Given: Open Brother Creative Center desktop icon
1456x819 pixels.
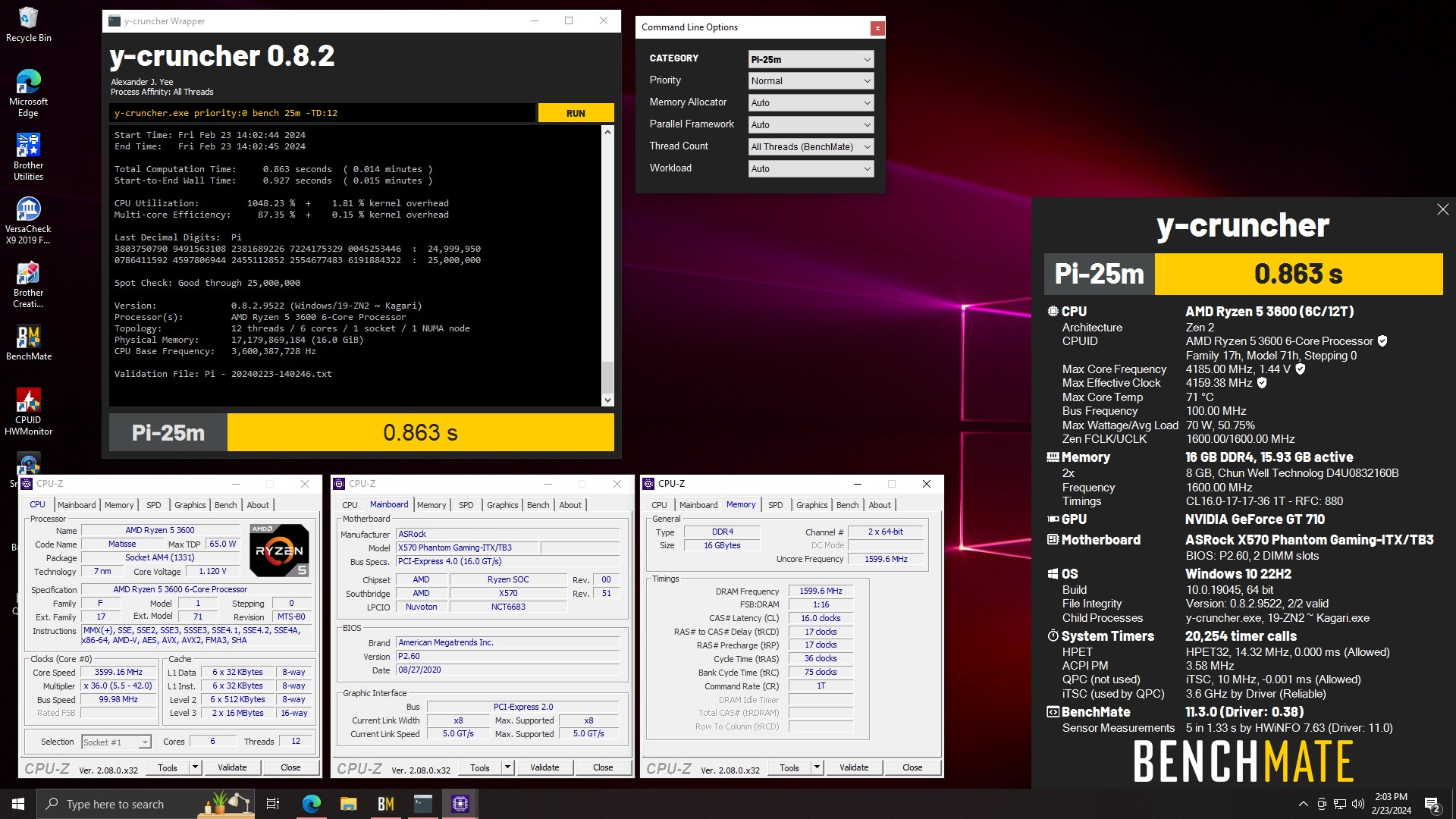Looking at the screenshot, I should tap(28, 284).
